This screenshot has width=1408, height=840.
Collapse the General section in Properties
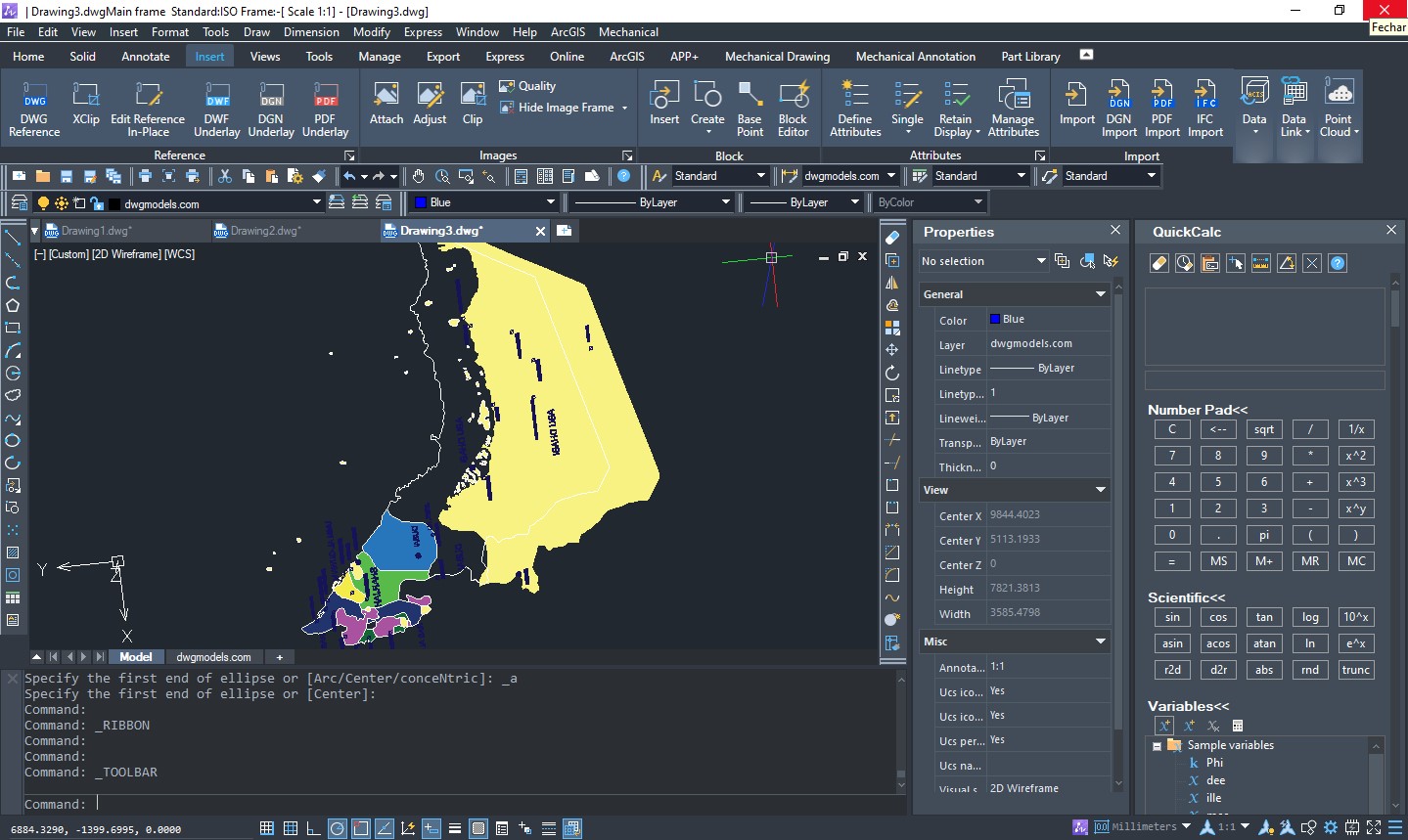(1100, 294)
